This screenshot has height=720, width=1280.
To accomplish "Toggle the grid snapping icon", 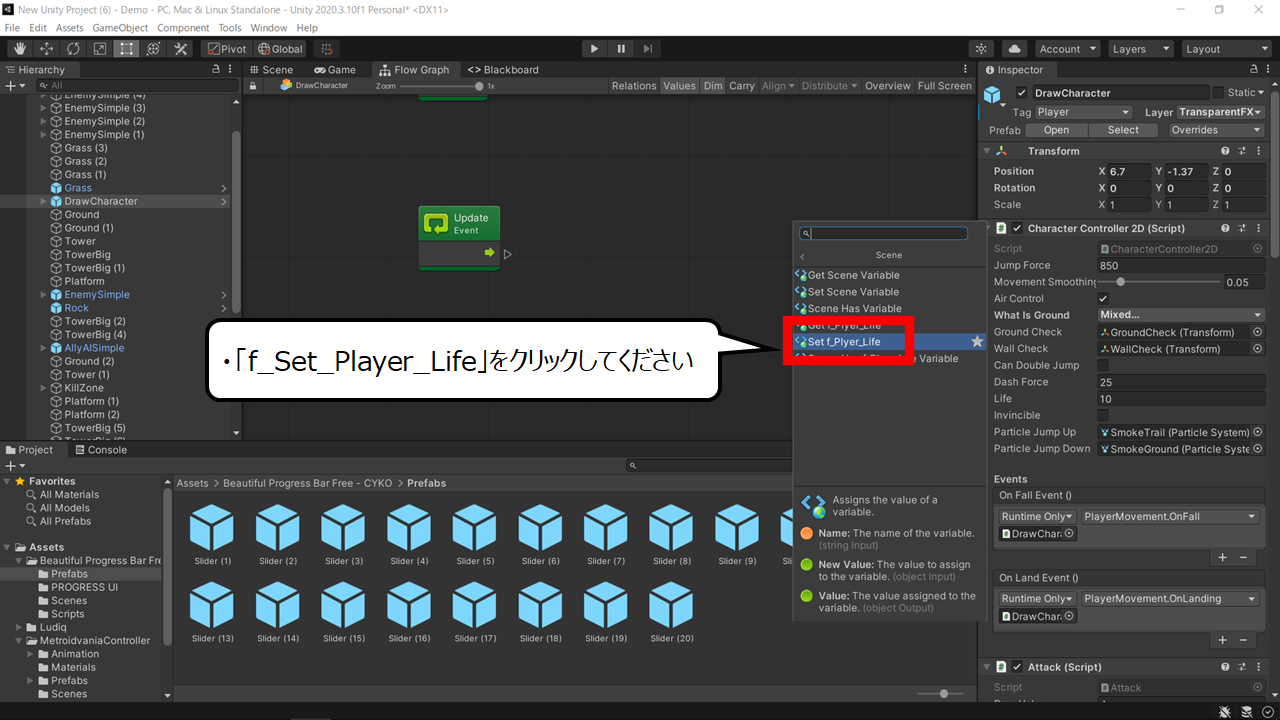I will tap(326, 48).
